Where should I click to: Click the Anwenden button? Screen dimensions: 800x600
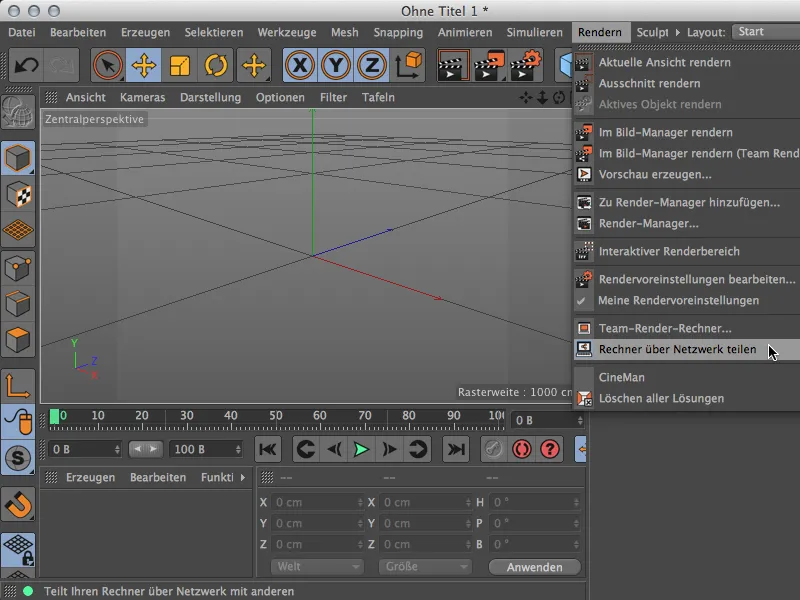534,567
